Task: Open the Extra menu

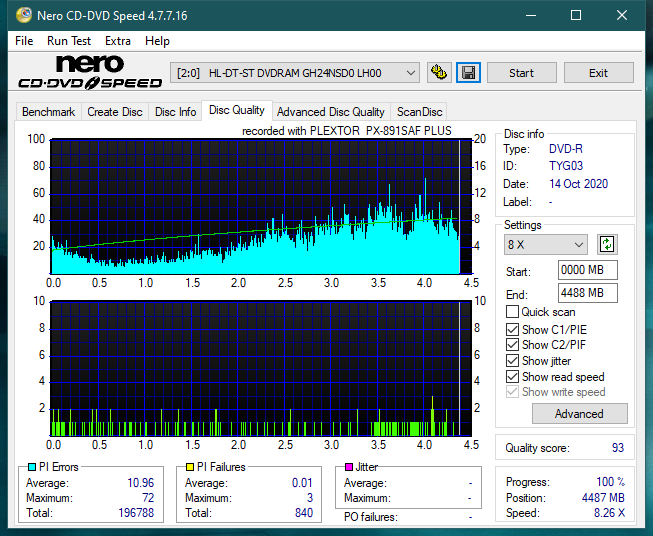Action: pos(118,41)
